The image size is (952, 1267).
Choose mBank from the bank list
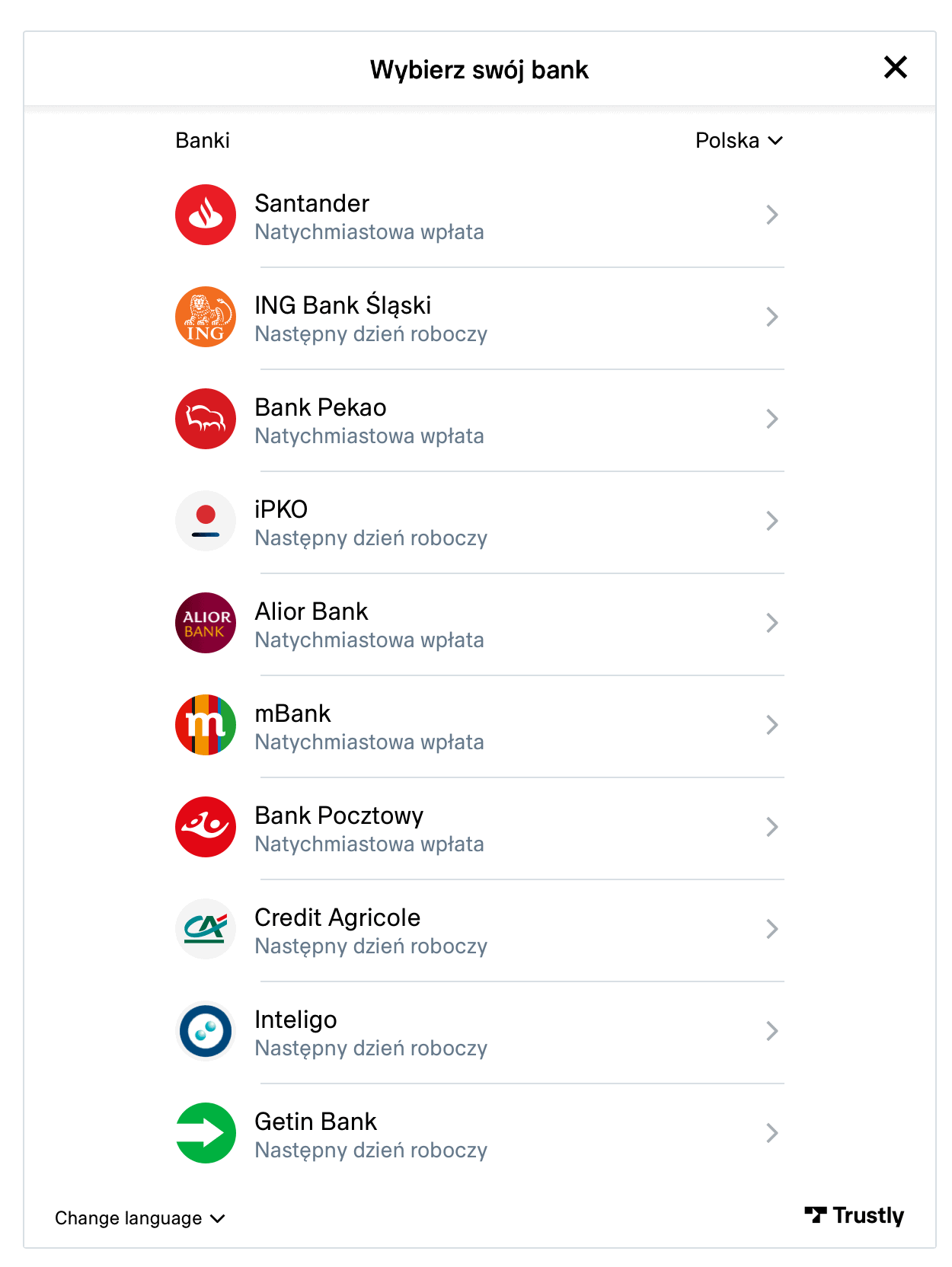pyautogui.click(x=480, y=725)
